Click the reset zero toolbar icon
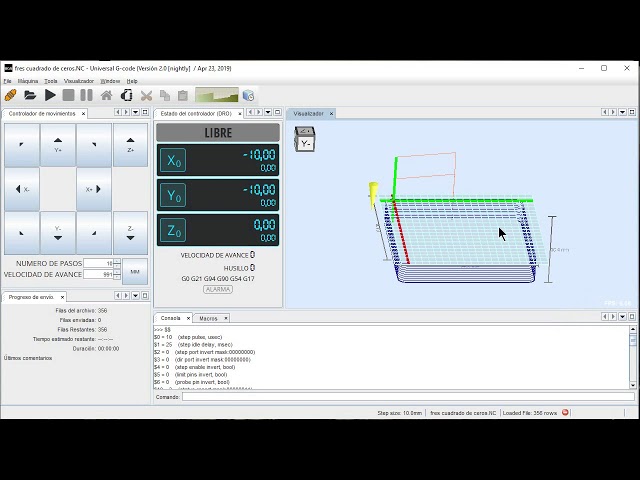This screenshot has height=480, width=640. pos(127,96)
